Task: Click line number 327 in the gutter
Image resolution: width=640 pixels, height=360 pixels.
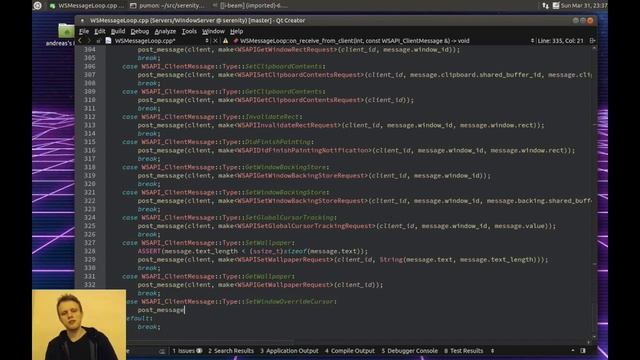Action: [x=89, y=243]
